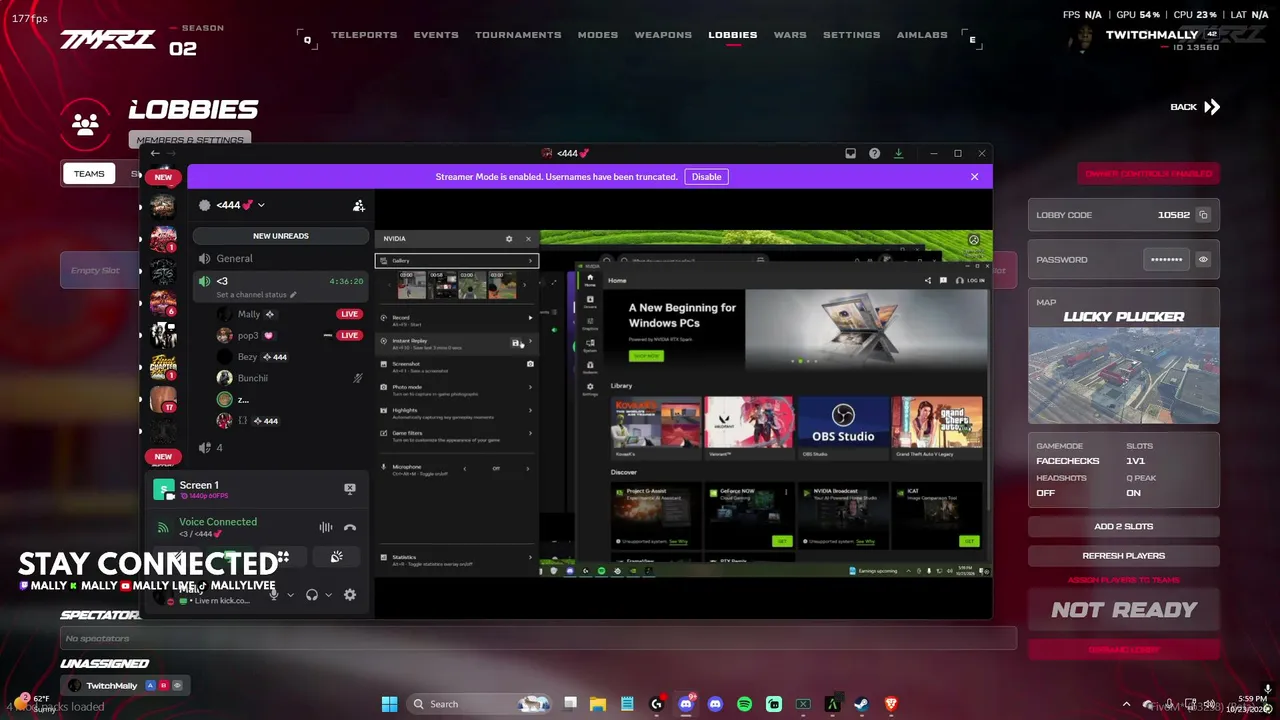Disconnect from voice with the hang-up icon

[x=350, y=527]
